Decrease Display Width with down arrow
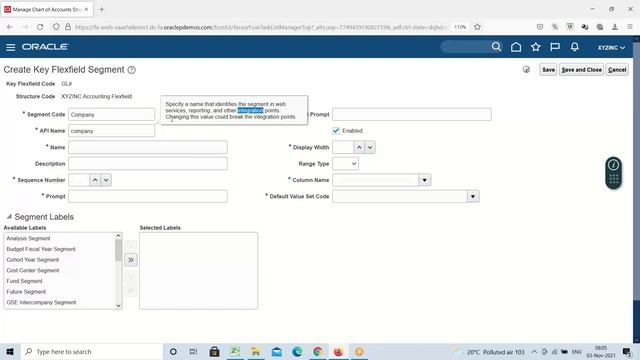640x360 pixels. point(370,147)
